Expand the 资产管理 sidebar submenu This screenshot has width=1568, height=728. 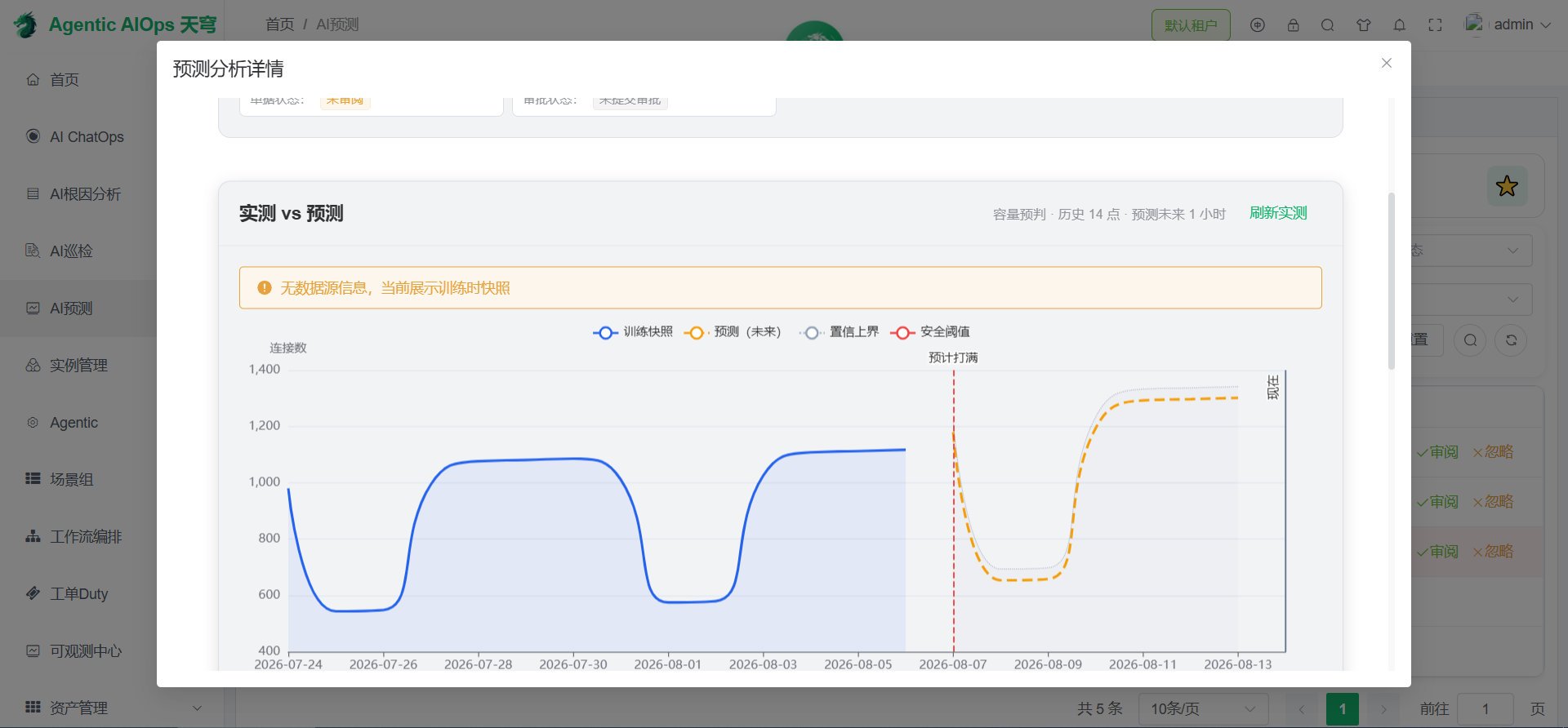[x=197, y=708]
